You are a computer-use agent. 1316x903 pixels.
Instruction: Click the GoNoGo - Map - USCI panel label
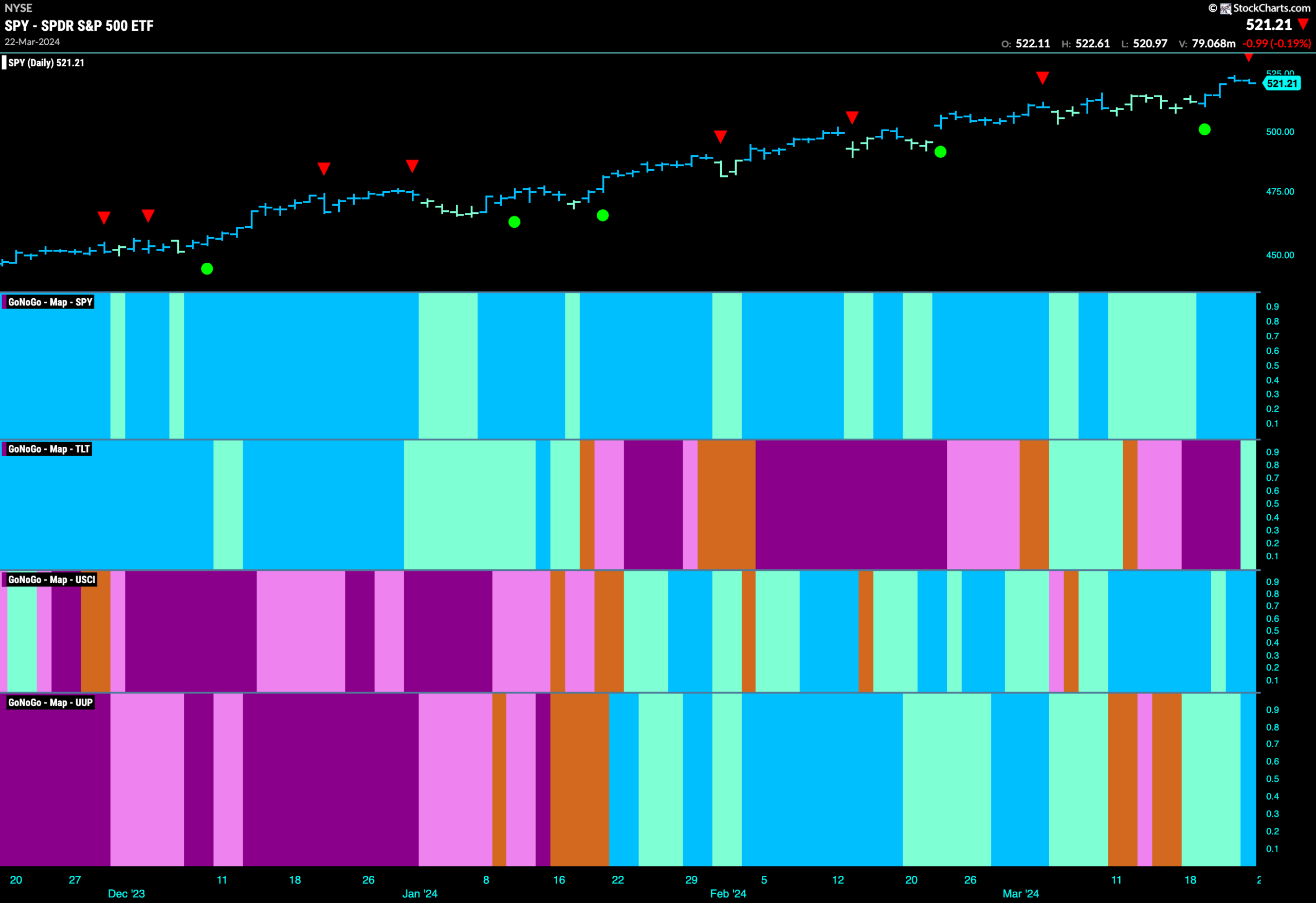pyautogui.click(x=51, y=580)
